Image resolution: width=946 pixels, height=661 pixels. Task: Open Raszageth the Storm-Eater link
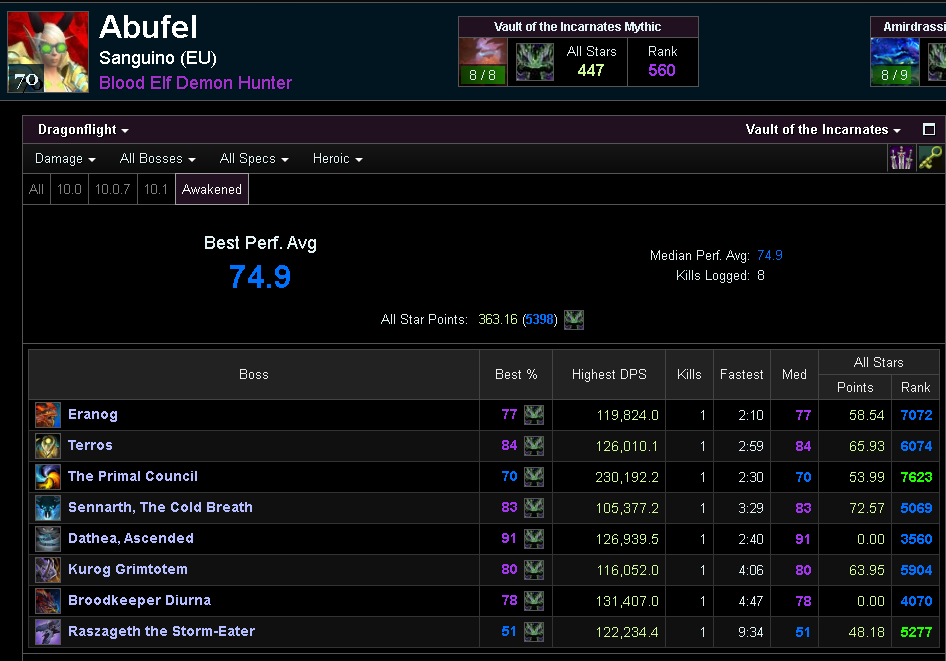tap(161, 631)
